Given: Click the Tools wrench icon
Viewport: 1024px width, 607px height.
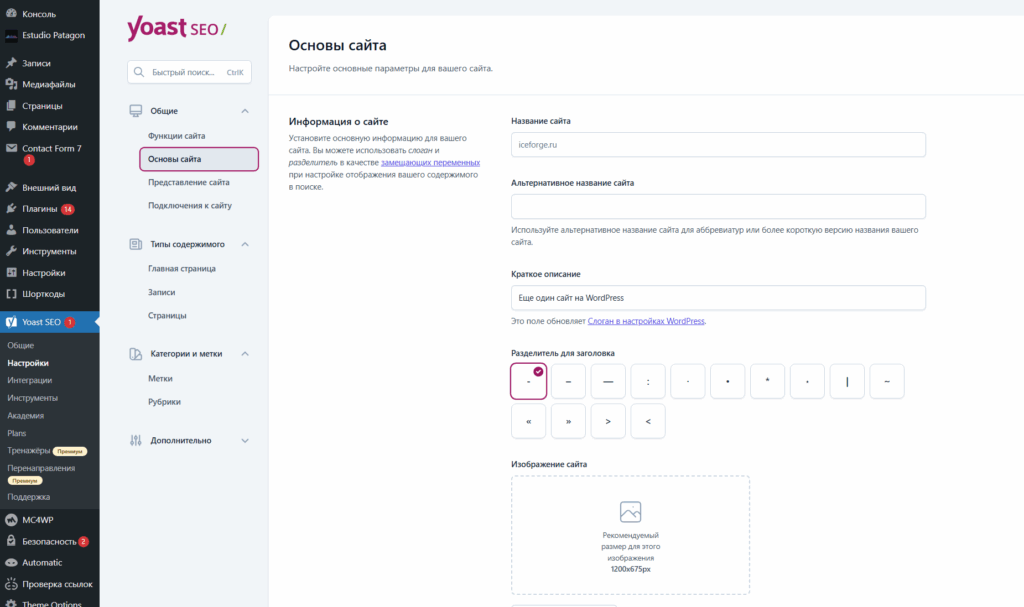Looking at the screenshot, I should (11, 251).
